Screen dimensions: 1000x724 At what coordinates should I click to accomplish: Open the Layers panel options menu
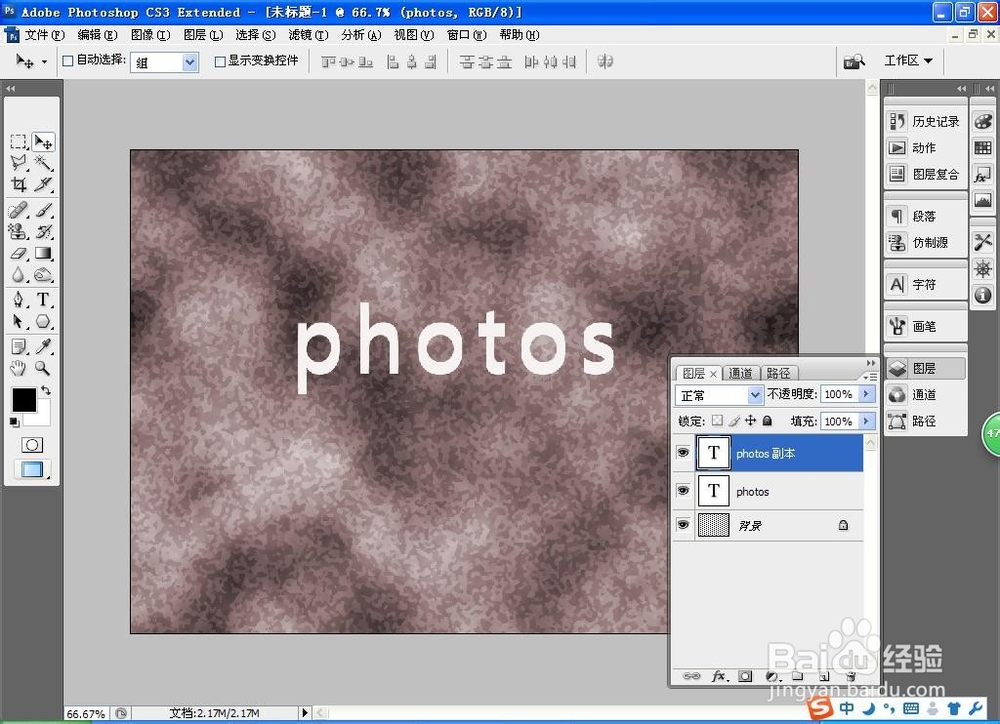(x=869, y=377)
